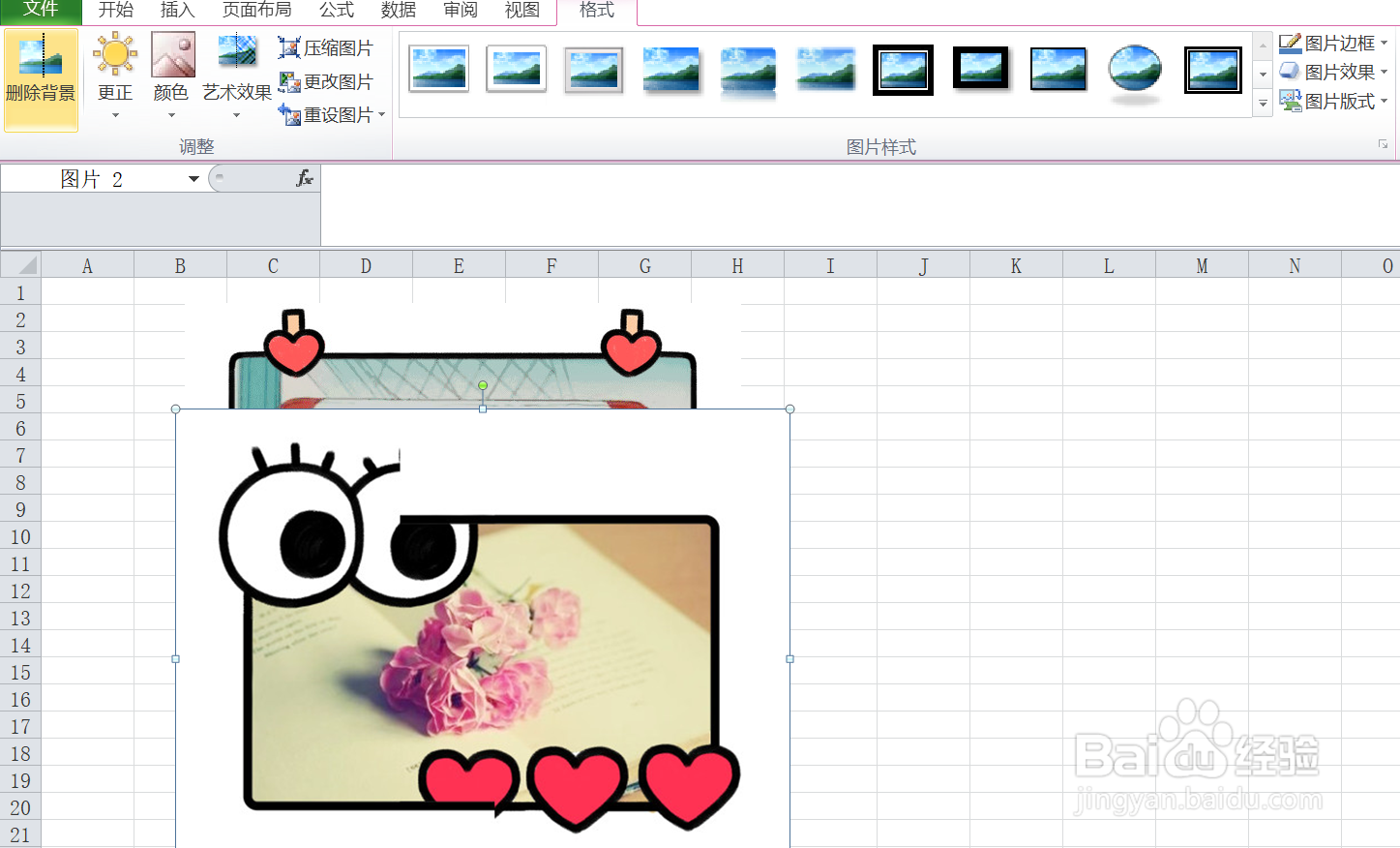Apply the seventh double-frame black picture style
The width and height of the screenshot is (1400, 848).
click(x=904, y=69)
